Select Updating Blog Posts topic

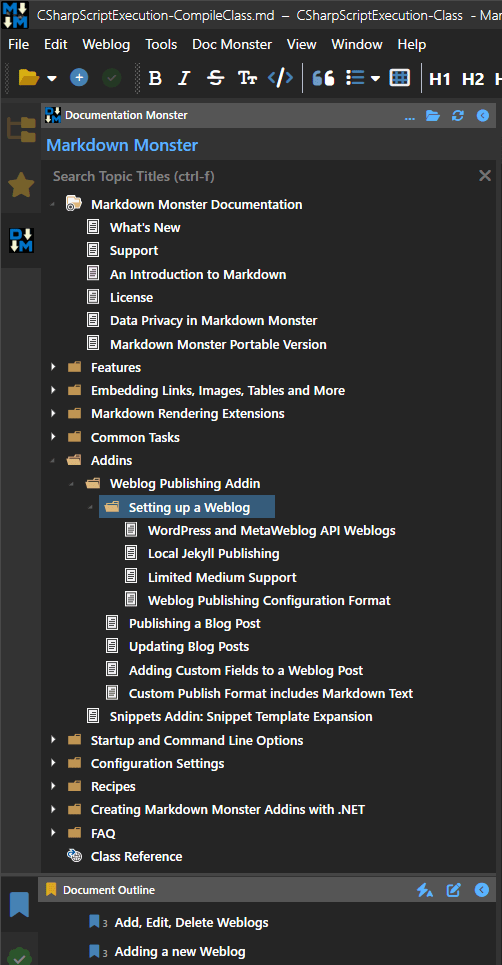point(189,647)
